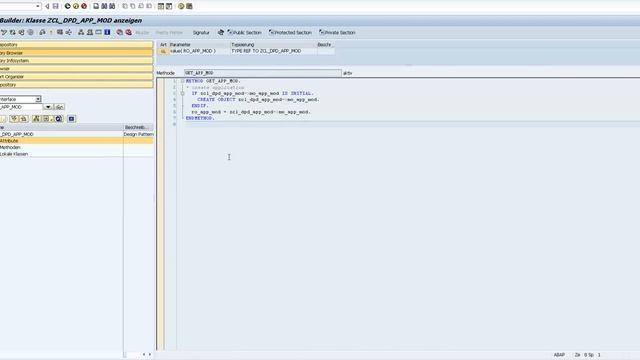Click the Beschreib... column header in the tree

[138, 127]
